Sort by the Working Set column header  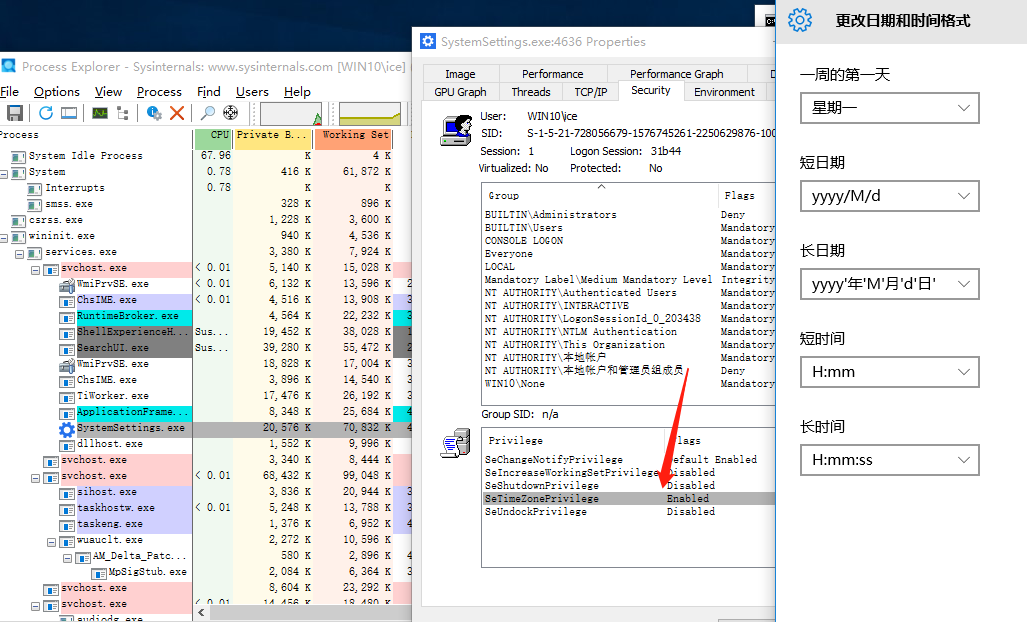pos(354,135)
